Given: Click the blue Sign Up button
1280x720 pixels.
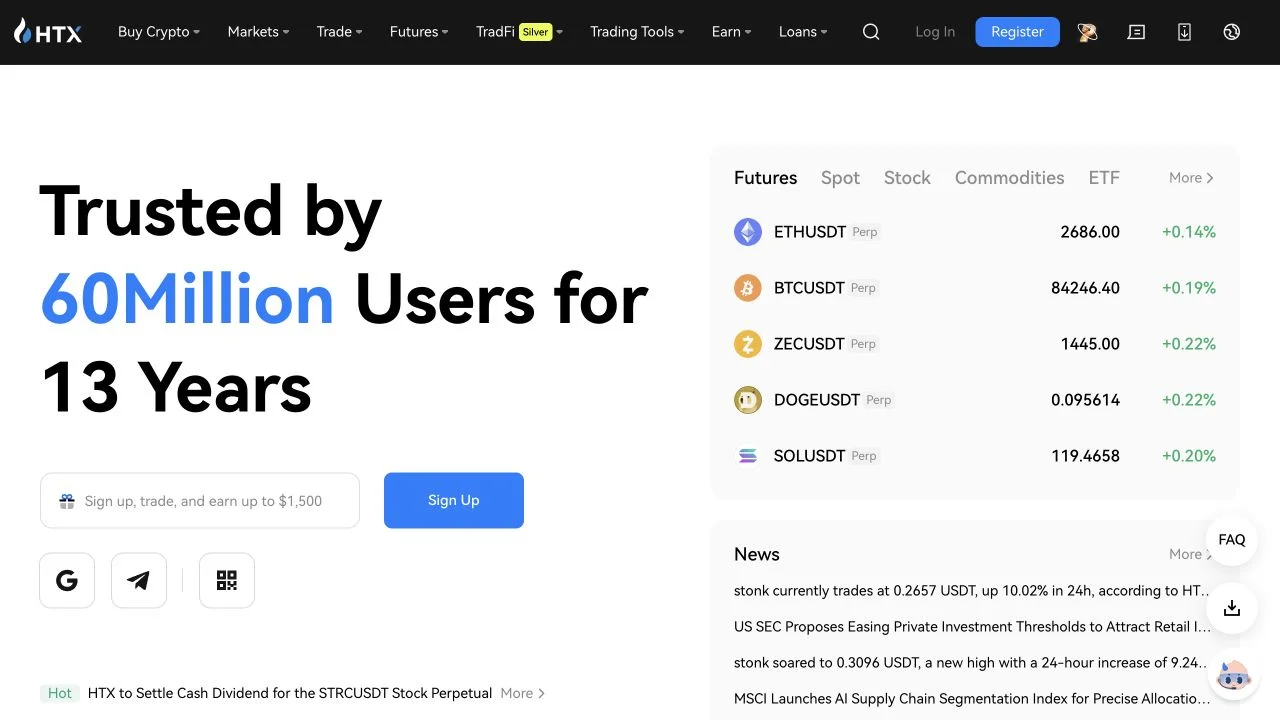Looking at the screenshot, I should pyautogui.click(x=454, y=500).
